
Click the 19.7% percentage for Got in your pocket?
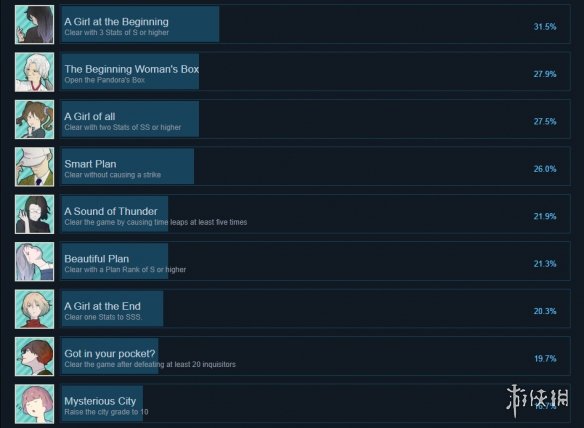coord(545,358)
